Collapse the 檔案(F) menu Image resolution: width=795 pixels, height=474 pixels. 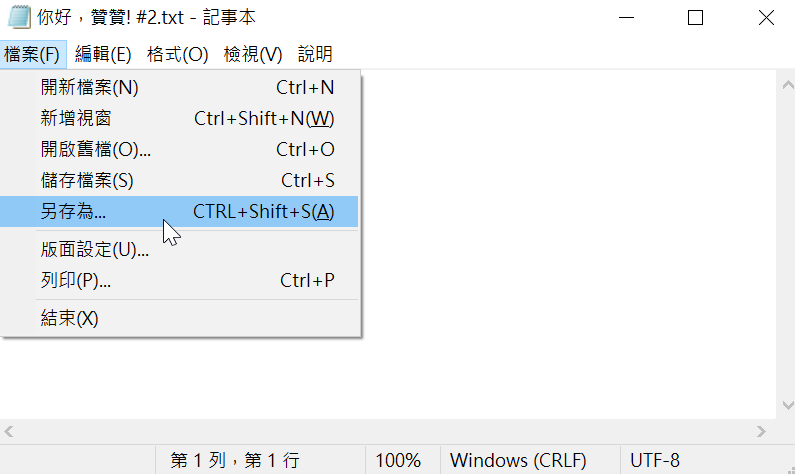pyautogui.click(x=32, y=54)
